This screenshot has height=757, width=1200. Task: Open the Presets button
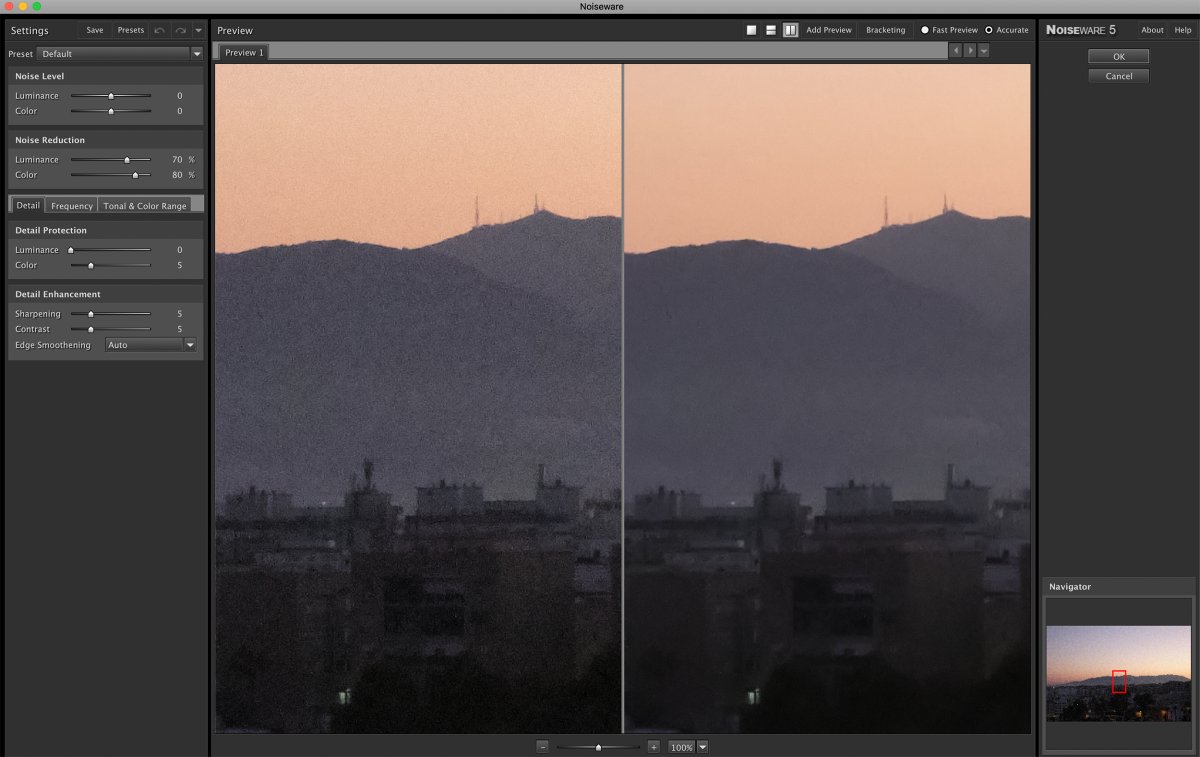(x=131, y=30)
